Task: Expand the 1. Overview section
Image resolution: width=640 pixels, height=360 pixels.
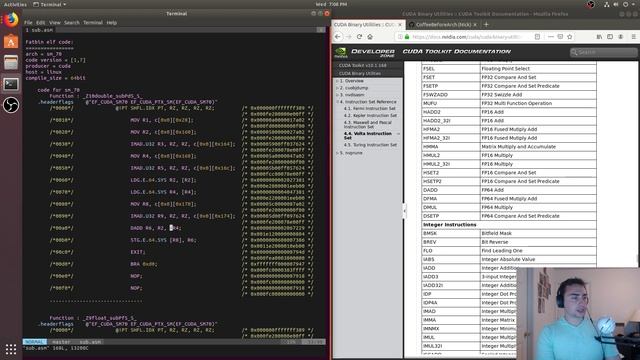Action: point(337,81)
